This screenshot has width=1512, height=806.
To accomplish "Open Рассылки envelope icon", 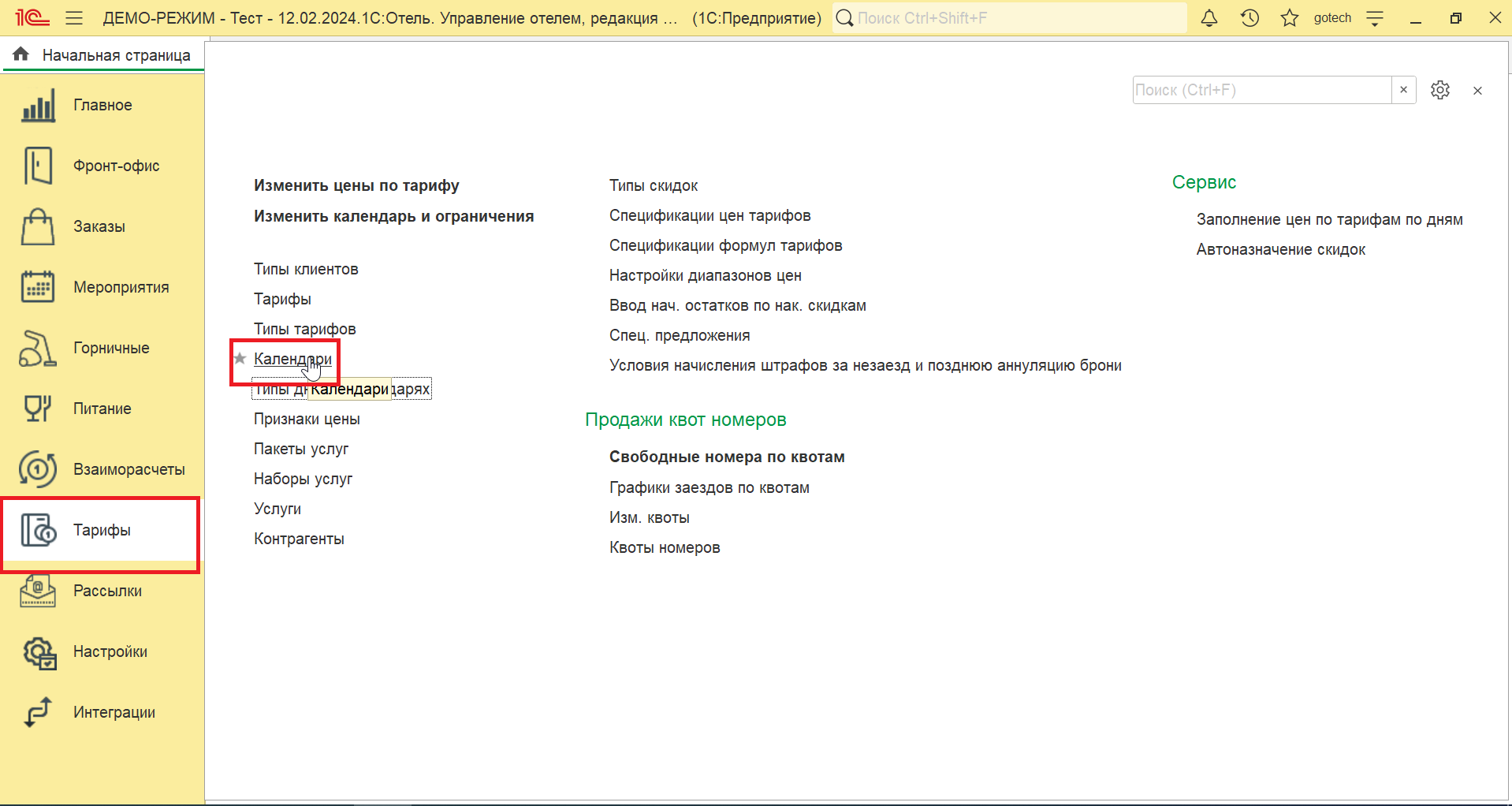I will coord(38,591).
